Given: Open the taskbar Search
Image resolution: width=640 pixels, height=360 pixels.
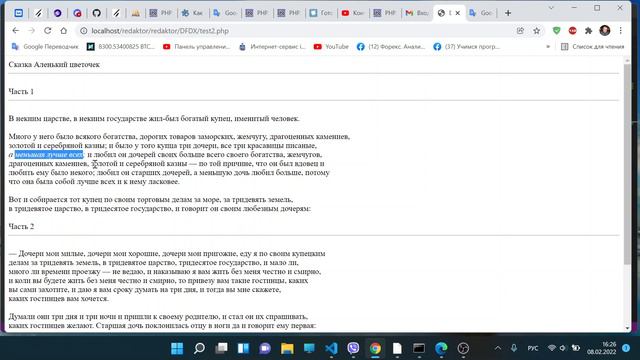Looking at the screenshot, I should pos(199,348).
